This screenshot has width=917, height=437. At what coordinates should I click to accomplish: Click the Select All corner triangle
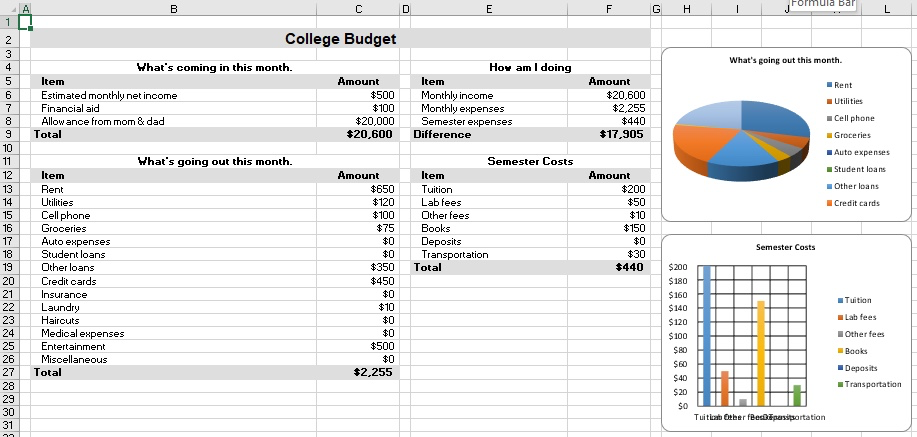point(13,9)
